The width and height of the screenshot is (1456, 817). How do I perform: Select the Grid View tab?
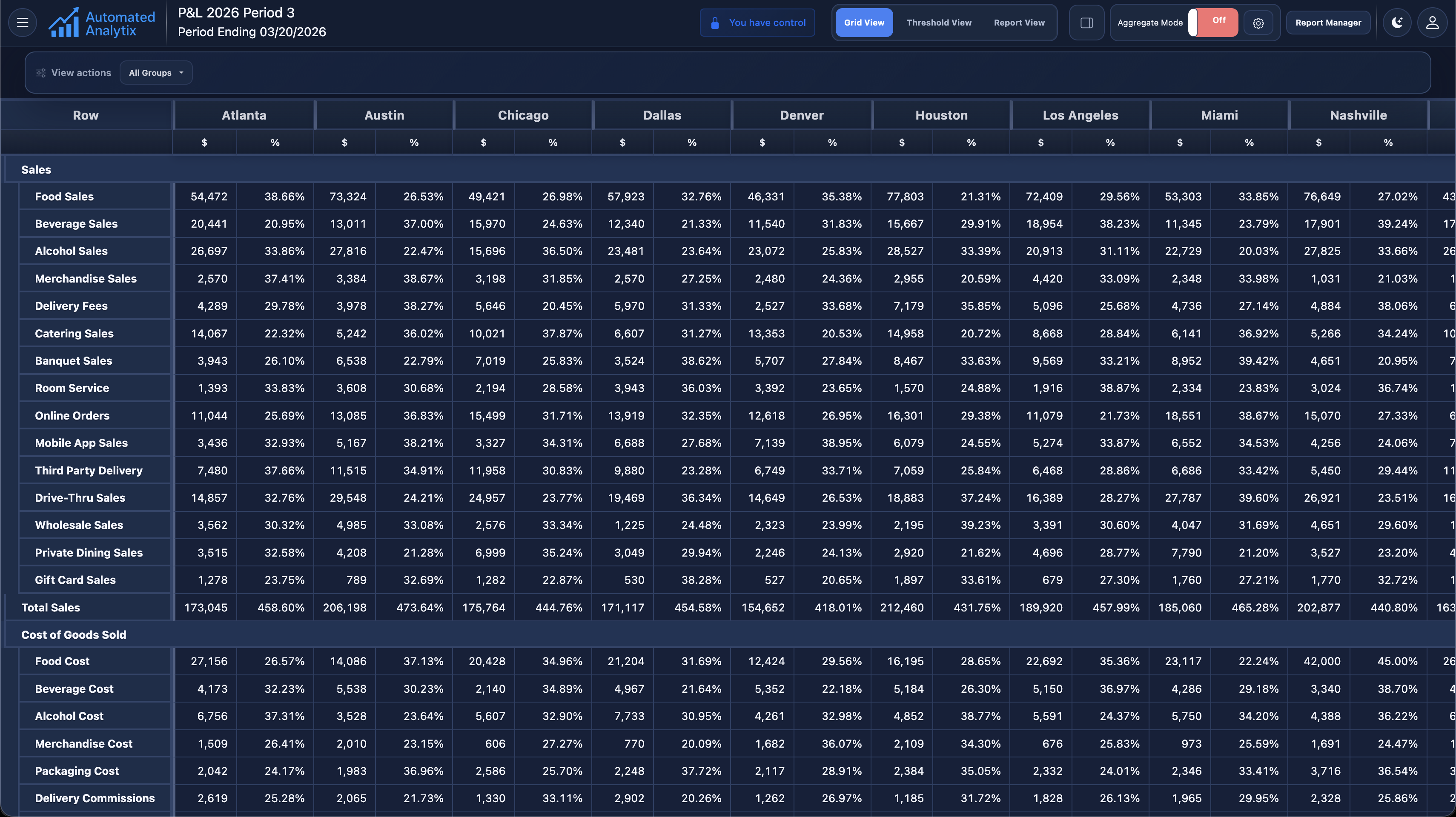click(864, 23)
